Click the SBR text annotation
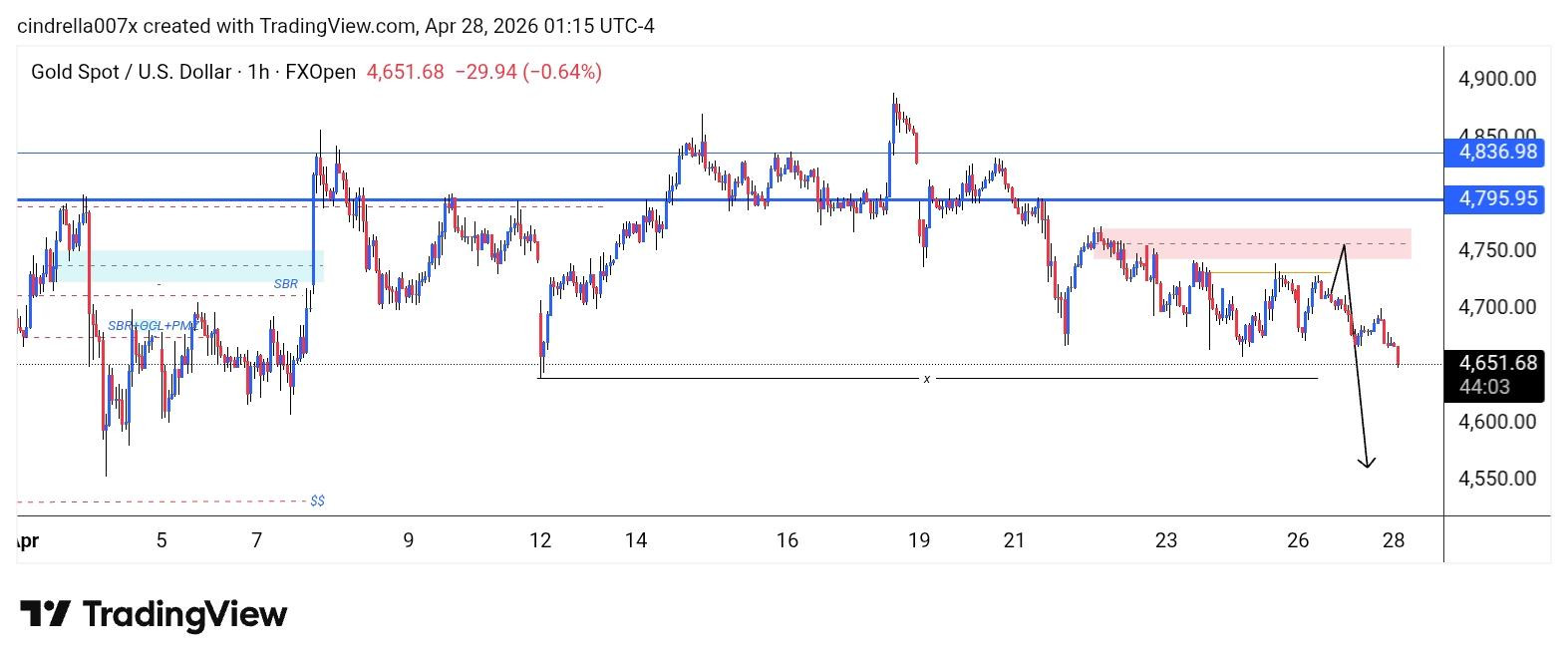This screenshot has width=1568, height=665. 285,284
